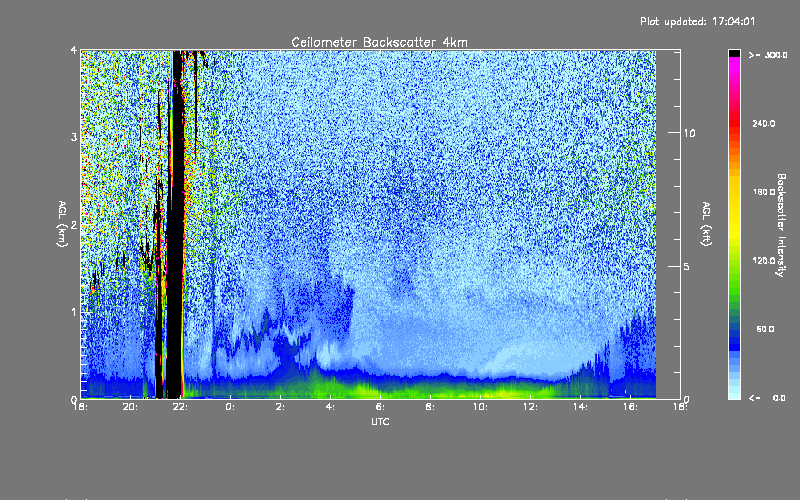Click the '8:' UTC time tick label
The width and height of the screenshot is (800, 500).
pyautogui.click(x=430, y=407)
